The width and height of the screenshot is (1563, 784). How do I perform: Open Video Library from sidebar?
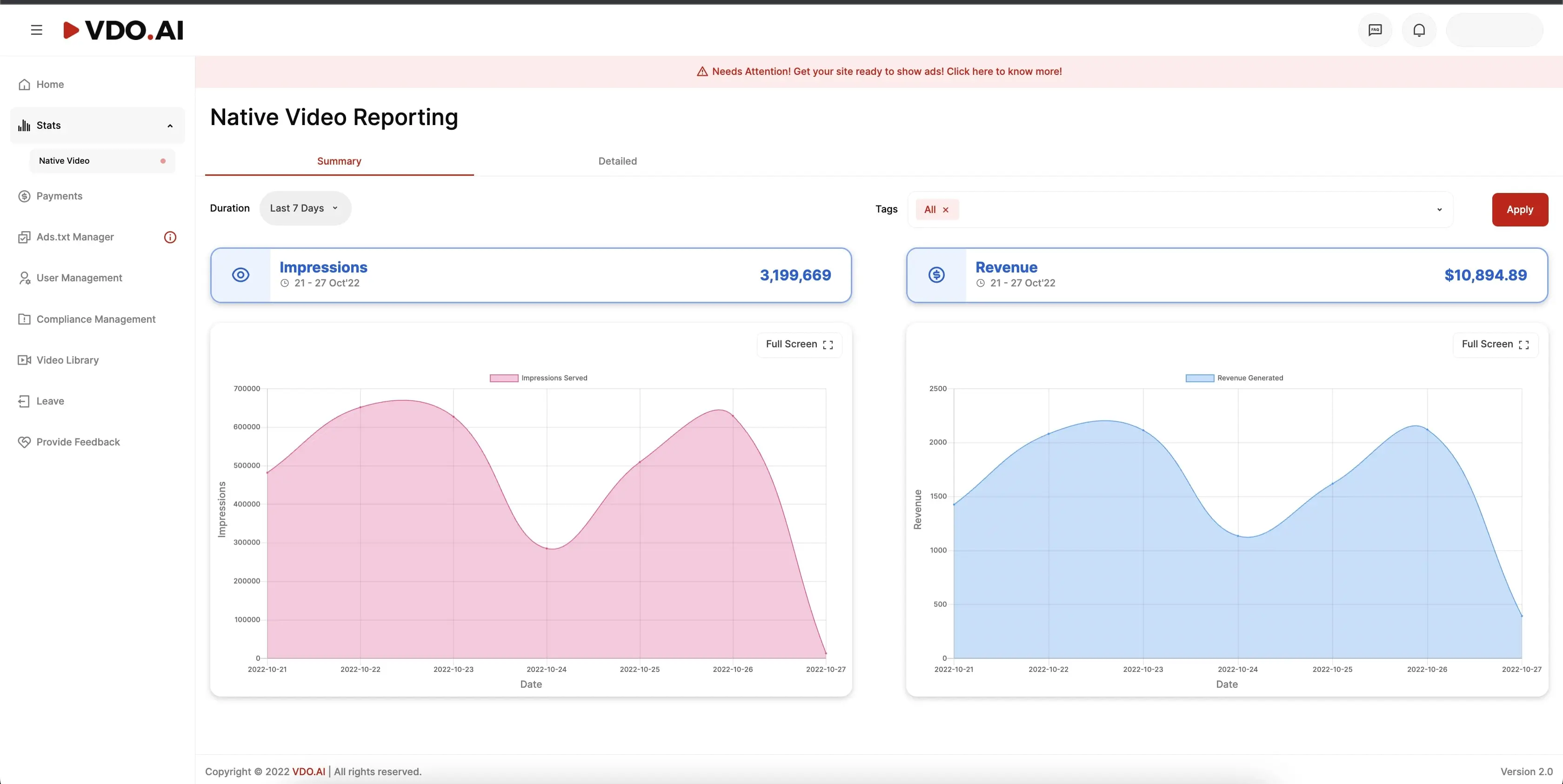(67, 360)
